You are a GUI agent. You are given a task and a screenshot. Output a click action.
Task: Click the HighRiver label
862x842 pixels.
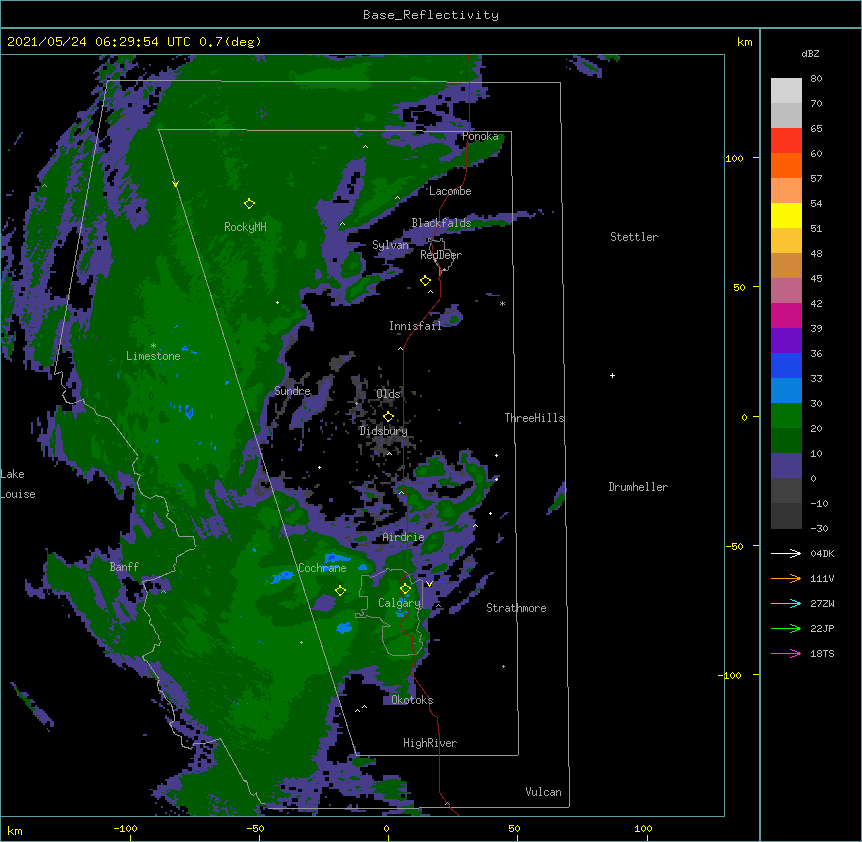(x=430, y=743)
